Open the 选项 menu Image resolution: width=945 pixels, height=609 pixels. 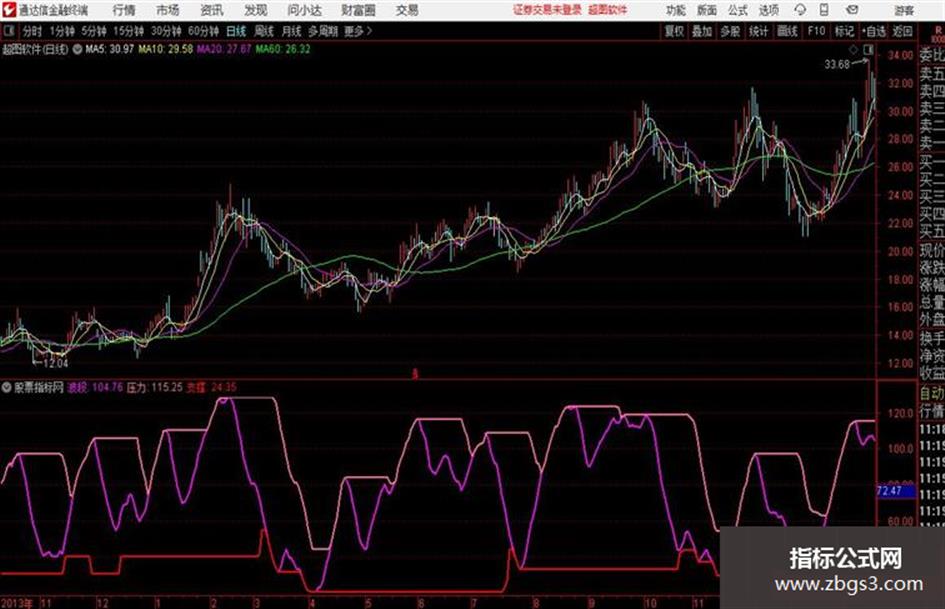tap(769, 10)
